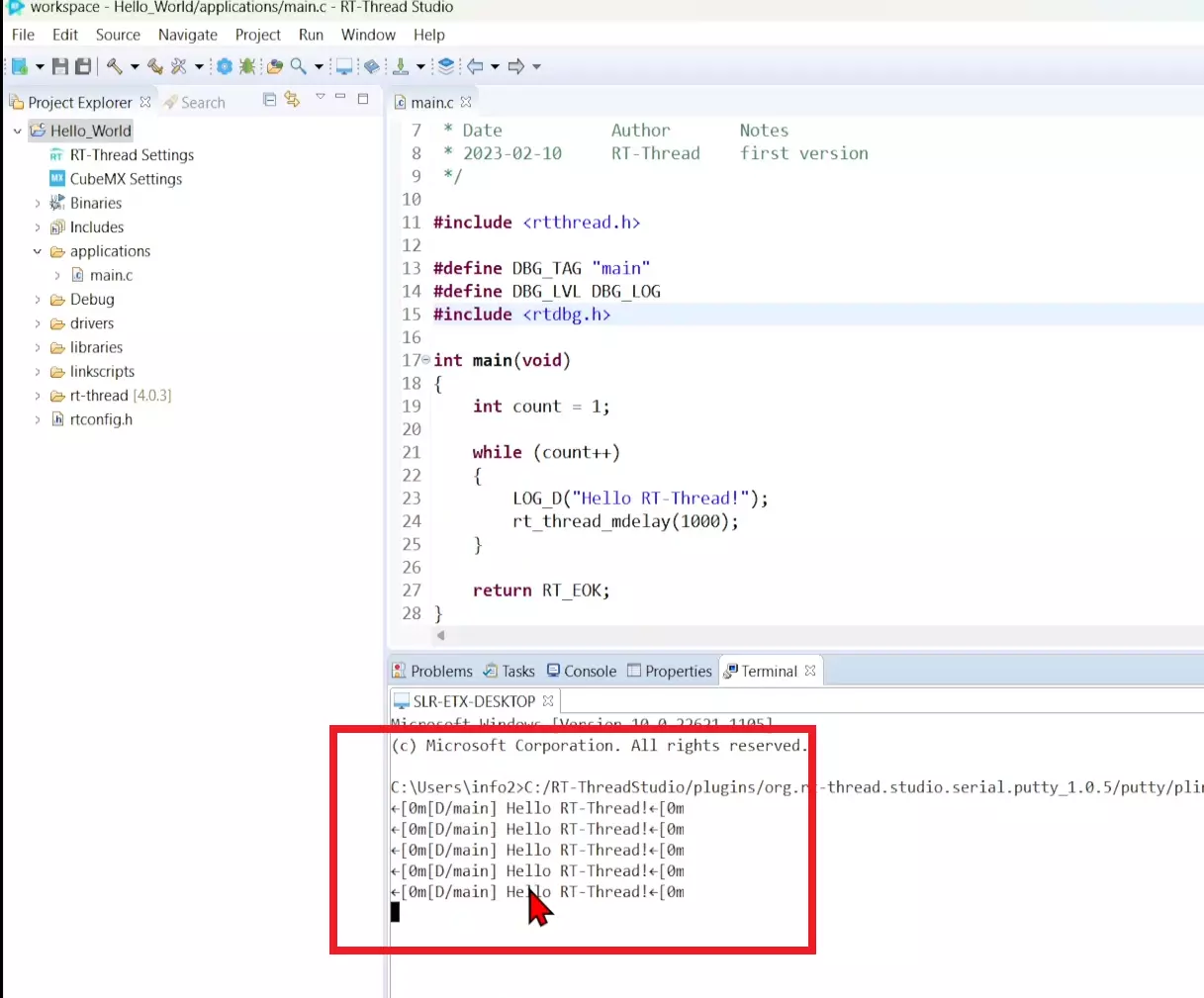The image size is (1204, 998).
Task: Build the project with hammer icon
Action: click(x=115, y=66)
